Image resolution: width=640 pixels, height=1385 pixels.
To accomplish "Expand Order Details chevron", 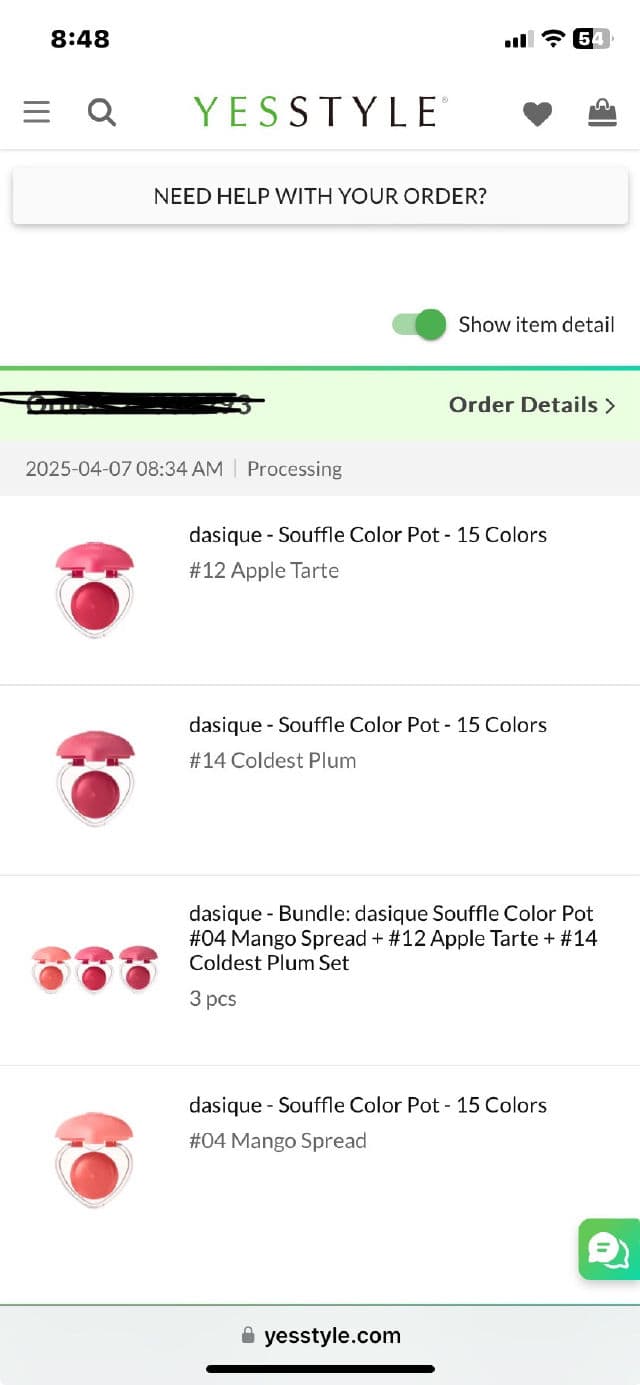I will [x=608, y=405].
